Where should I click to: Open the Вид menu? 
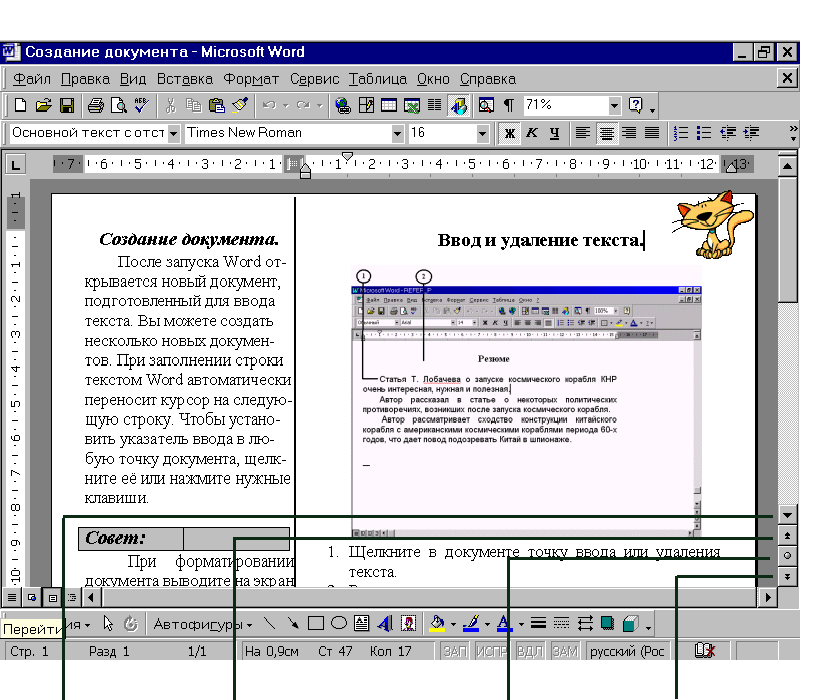(133, 79)
